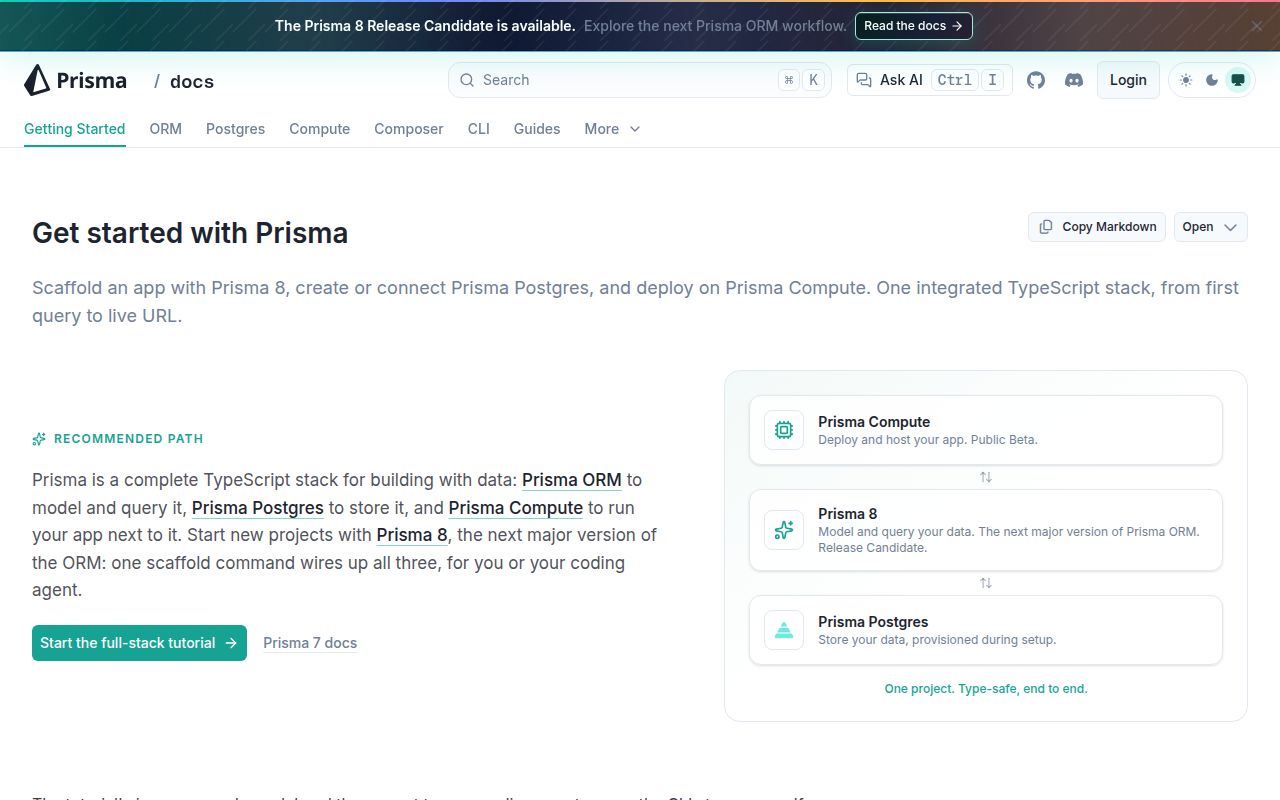Click the arrow in the tutorial button
This screenshot has height=800, width=1280.
click(x=231, y=643)
